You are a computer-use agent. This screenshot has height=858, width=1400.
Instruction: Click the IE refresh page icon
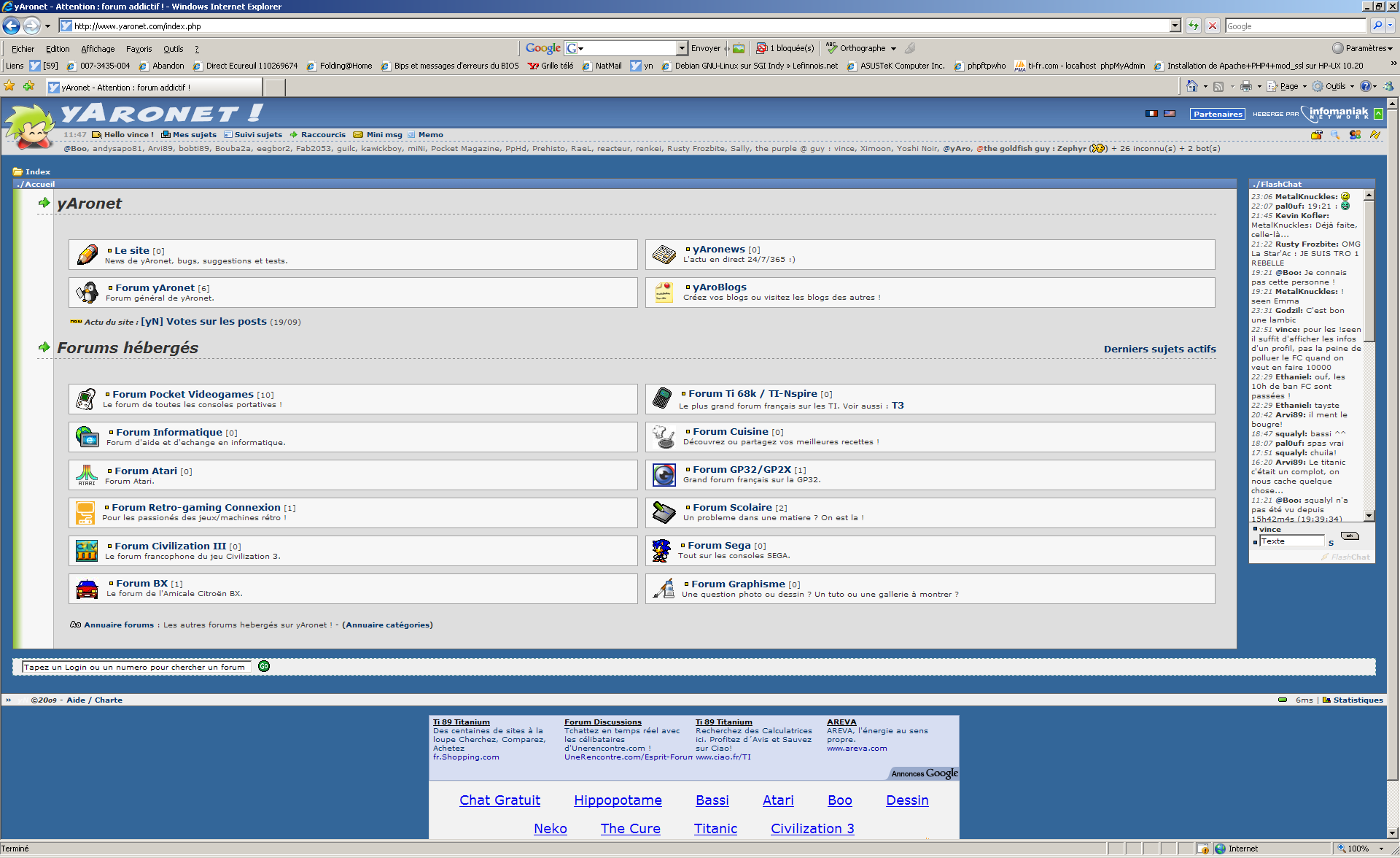point(1194,26)
